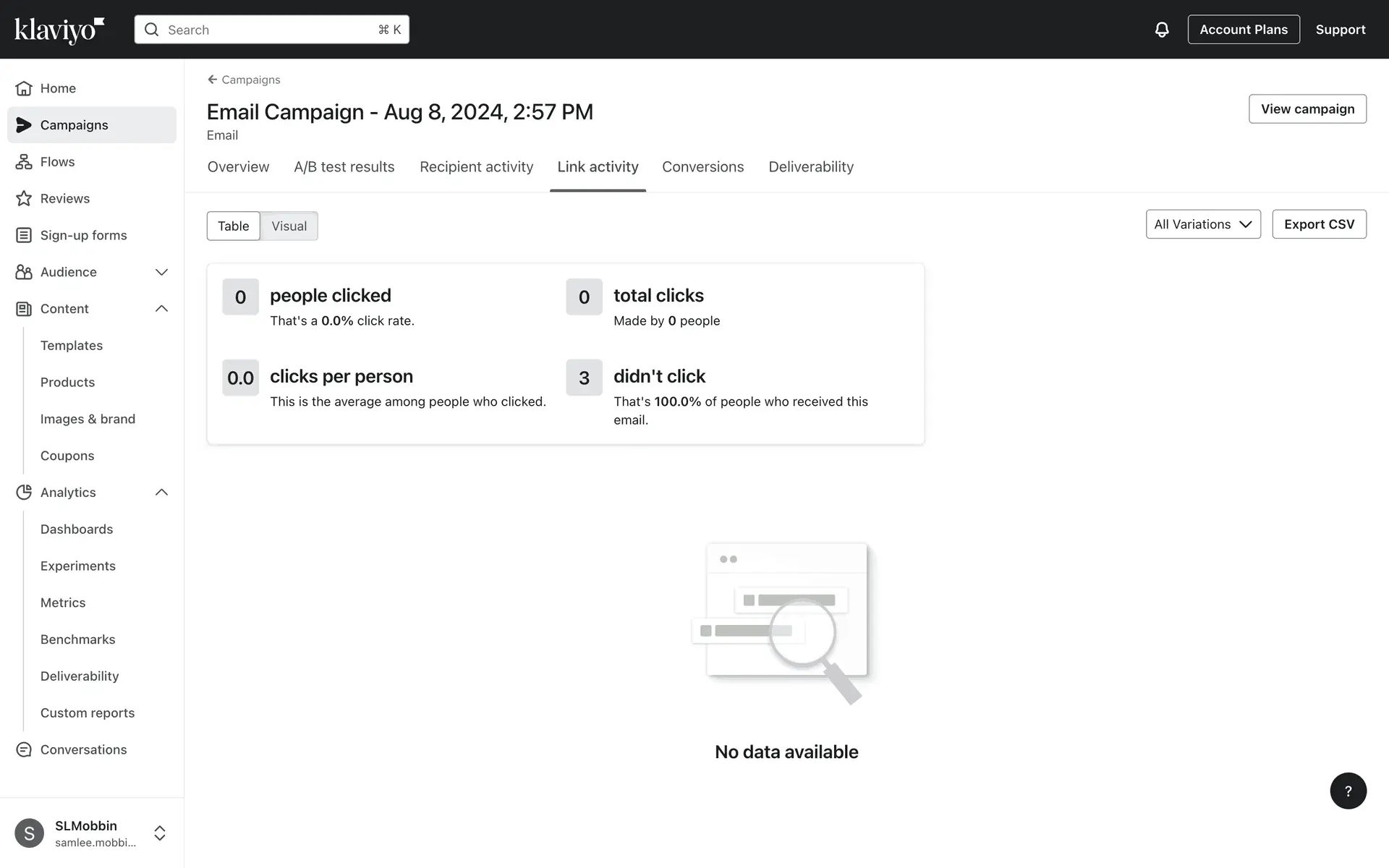Click the notification bell icon

1161,30
